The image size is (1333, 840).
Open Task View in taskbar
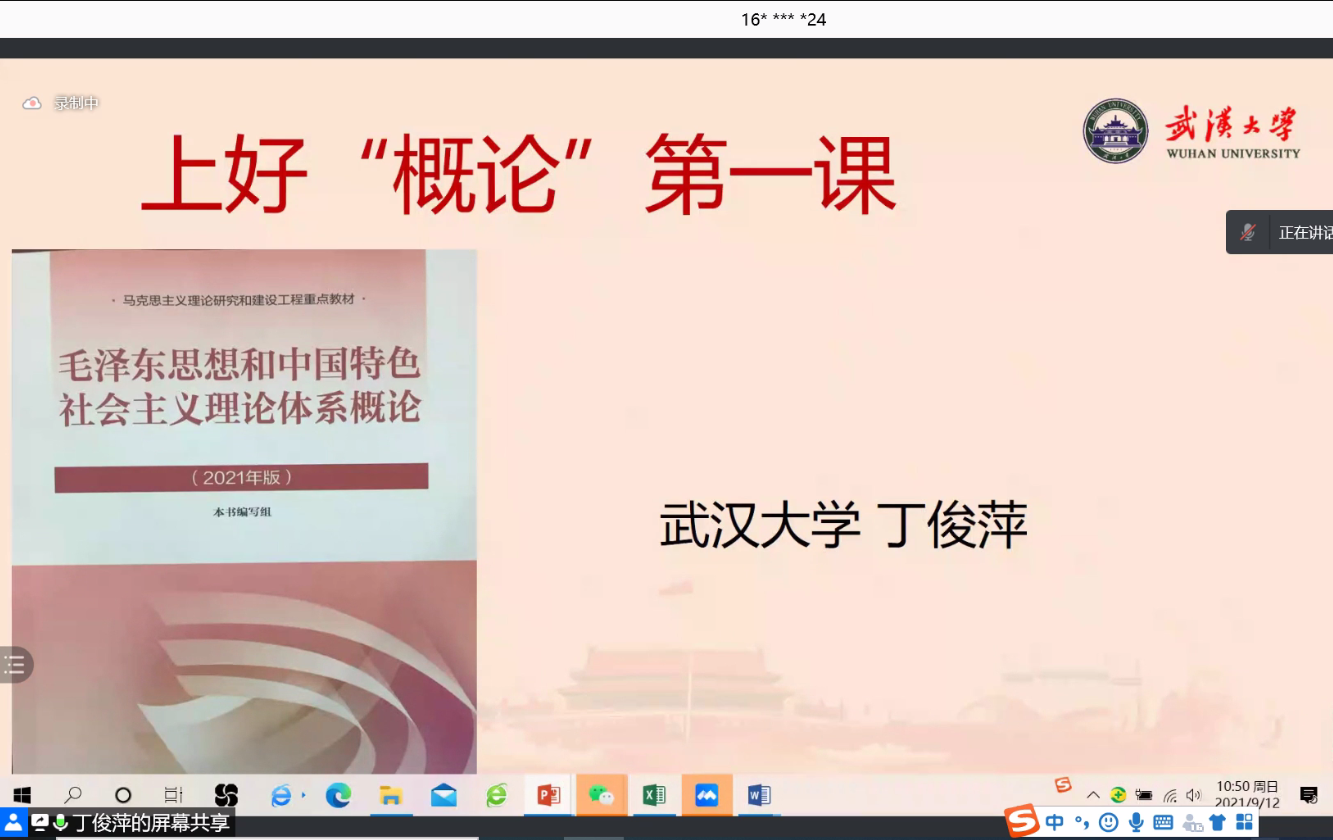click(x=173, y=795)
